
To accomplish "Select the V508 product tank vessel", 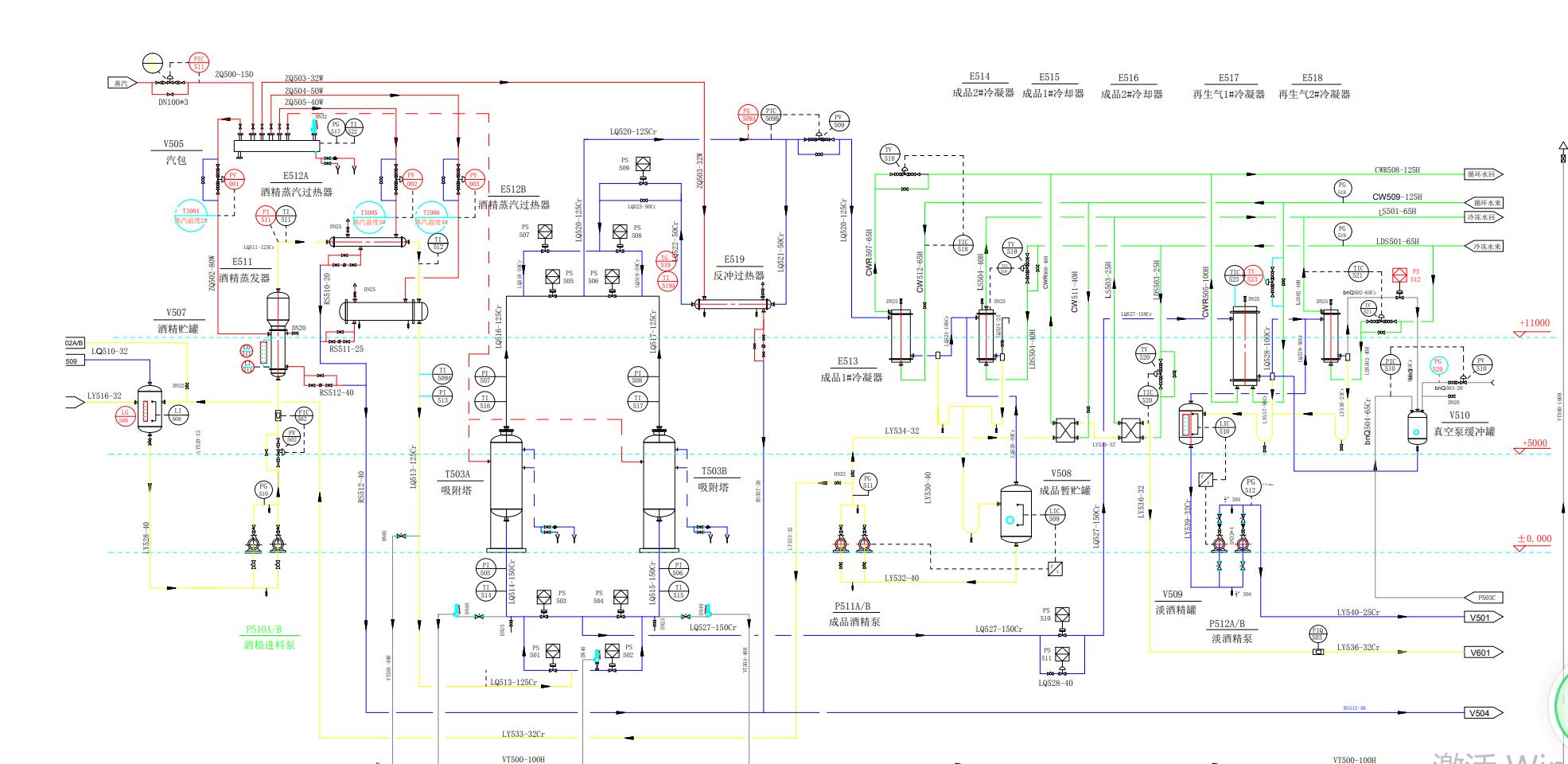I will click(x=1015, y=514).
